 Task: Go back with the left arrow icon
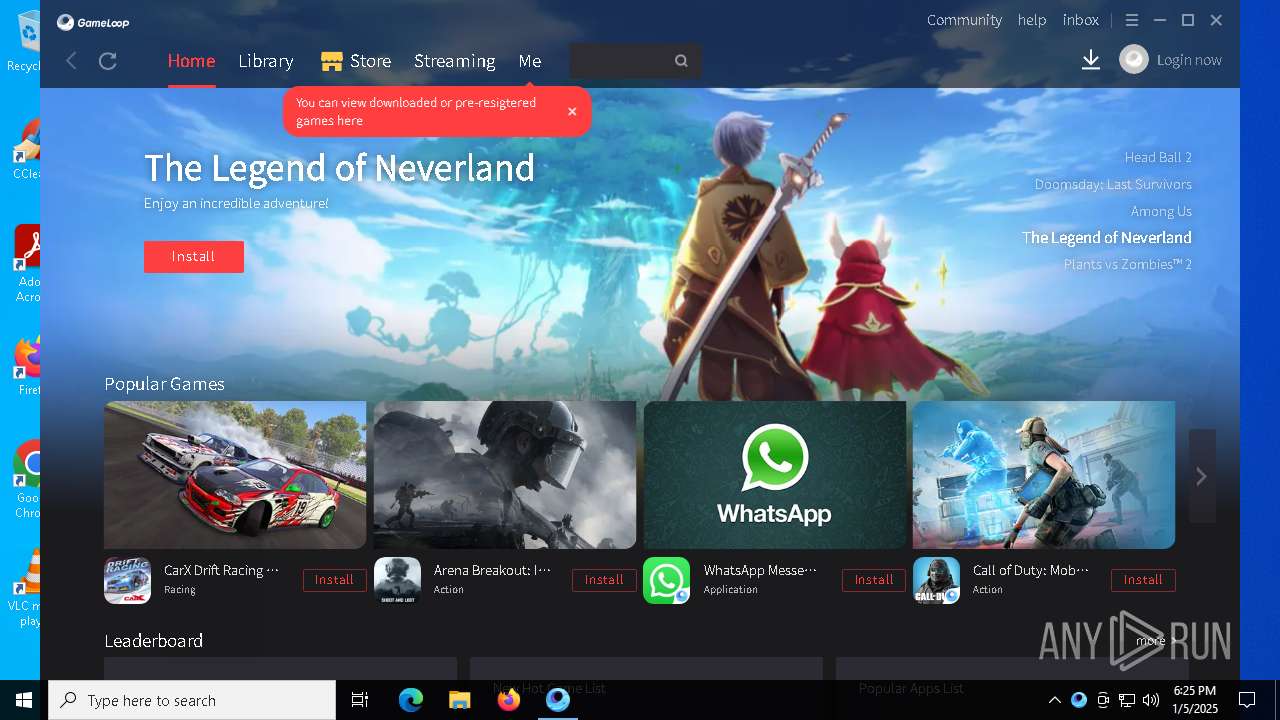(71, 61)
